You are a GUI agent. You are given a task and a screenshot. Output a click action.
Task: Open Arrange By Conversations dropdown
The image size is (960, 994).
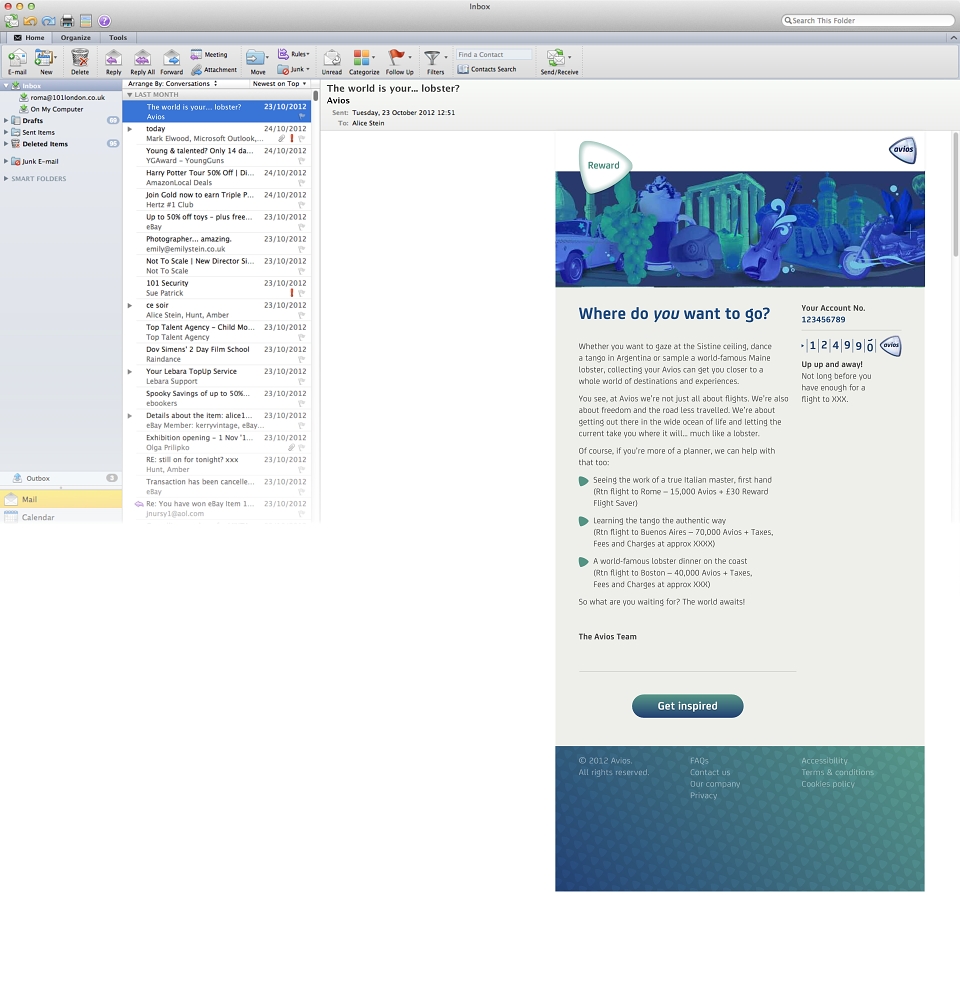click(172, 84)
